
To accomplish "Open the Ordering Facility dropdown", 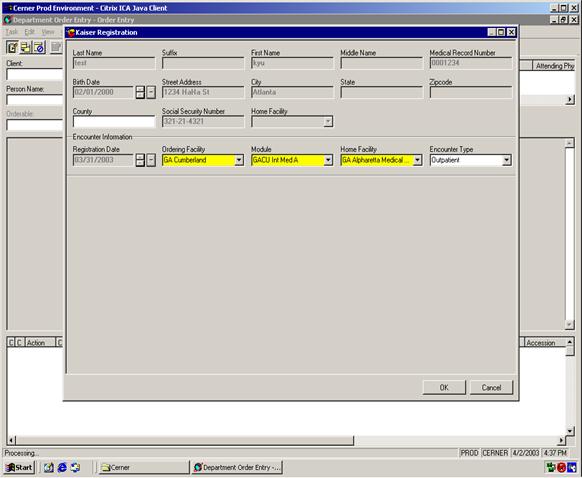I will pos(239,160).
